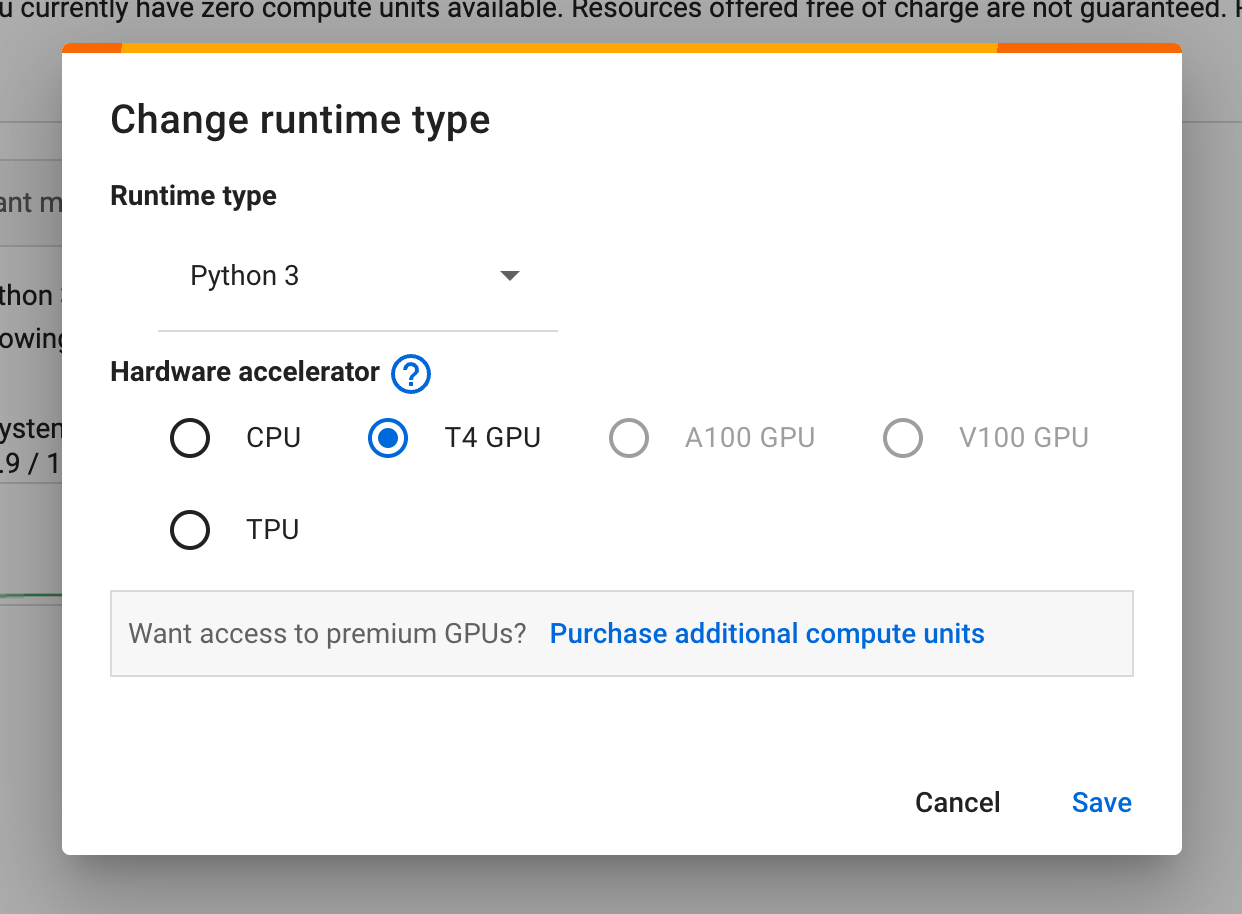Select the CPU radio button circle
This screenshot has height=914, width=1242.
click(x=190, y=438)
